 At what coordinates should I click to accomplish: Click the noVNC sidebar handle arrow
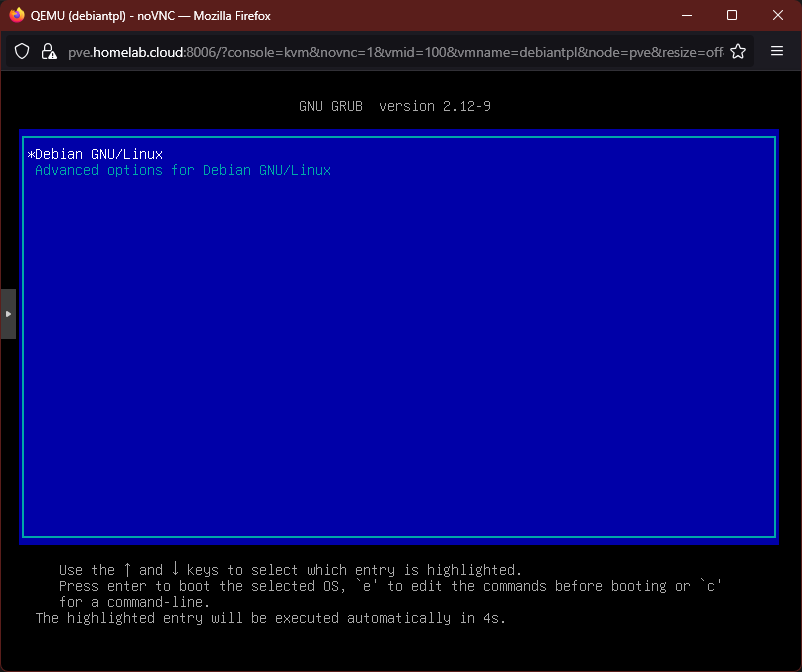click(x=8, y=313)
